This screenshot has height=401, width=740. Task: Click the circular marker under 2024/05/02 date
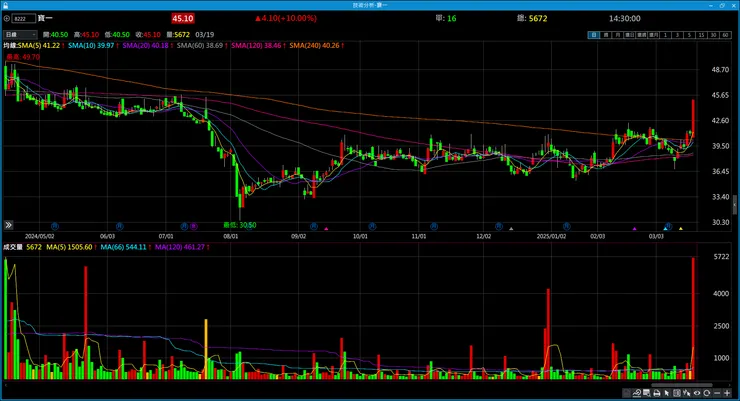(55, 226)
